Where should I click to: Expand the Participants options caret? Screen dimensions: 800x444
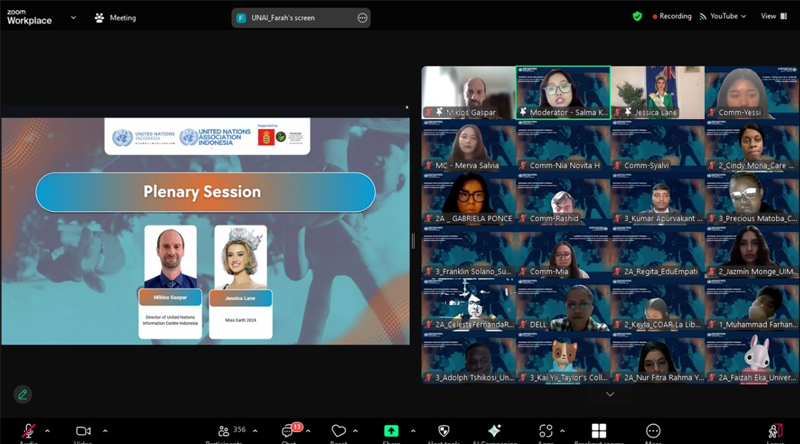(x=255, y=431)
